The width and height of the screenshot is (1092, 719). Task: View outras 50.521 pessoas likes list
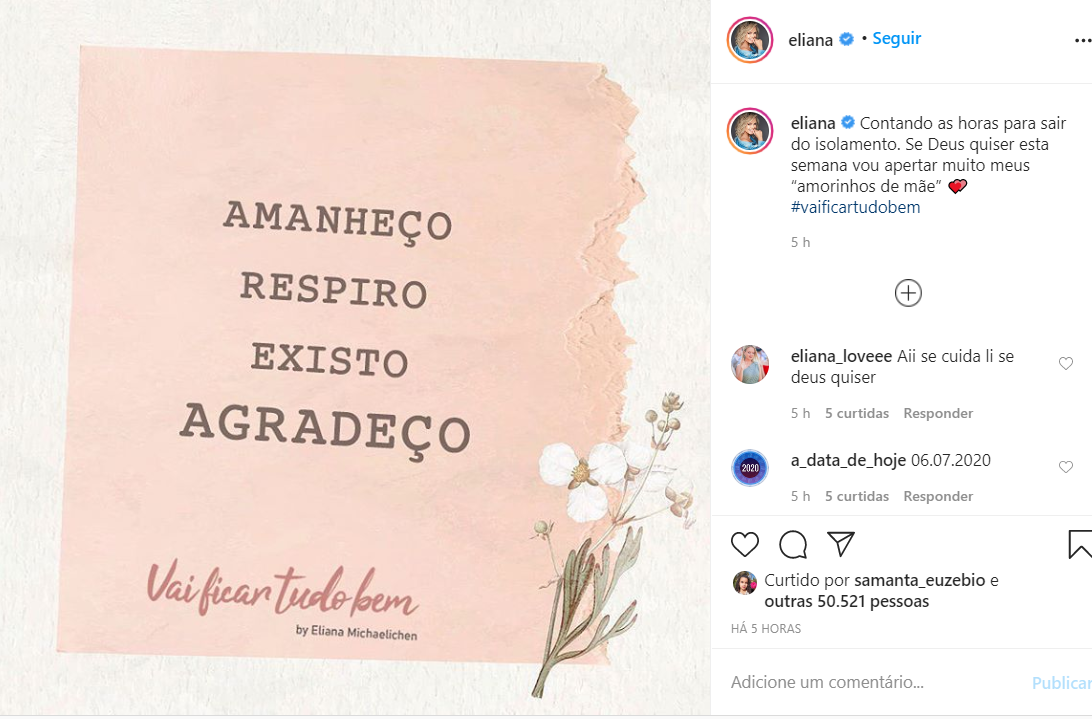click(847, 601)
